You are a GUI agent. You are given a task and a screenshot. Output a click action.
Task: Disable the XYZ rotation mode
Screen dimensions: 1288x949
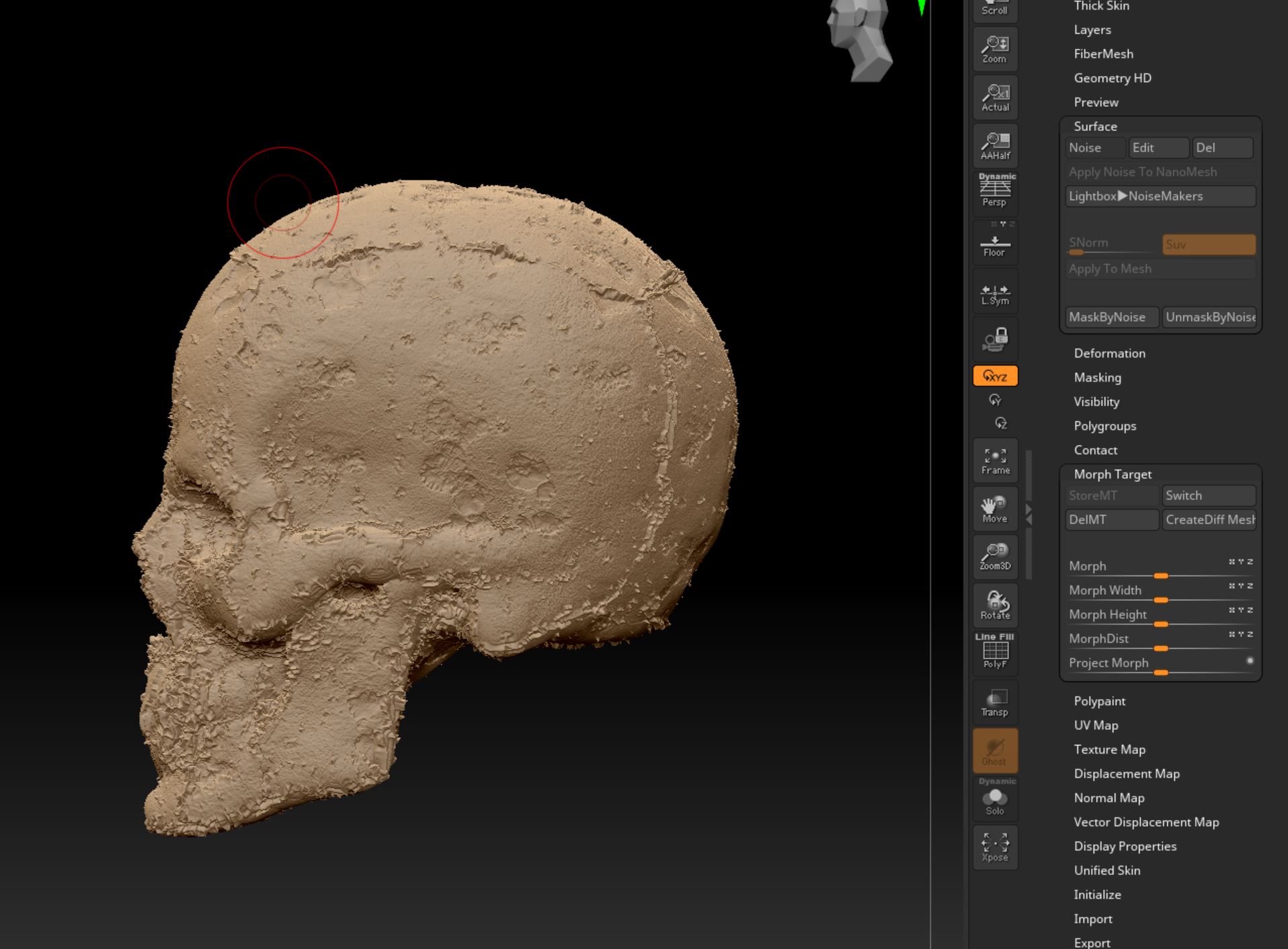point(995,376)
